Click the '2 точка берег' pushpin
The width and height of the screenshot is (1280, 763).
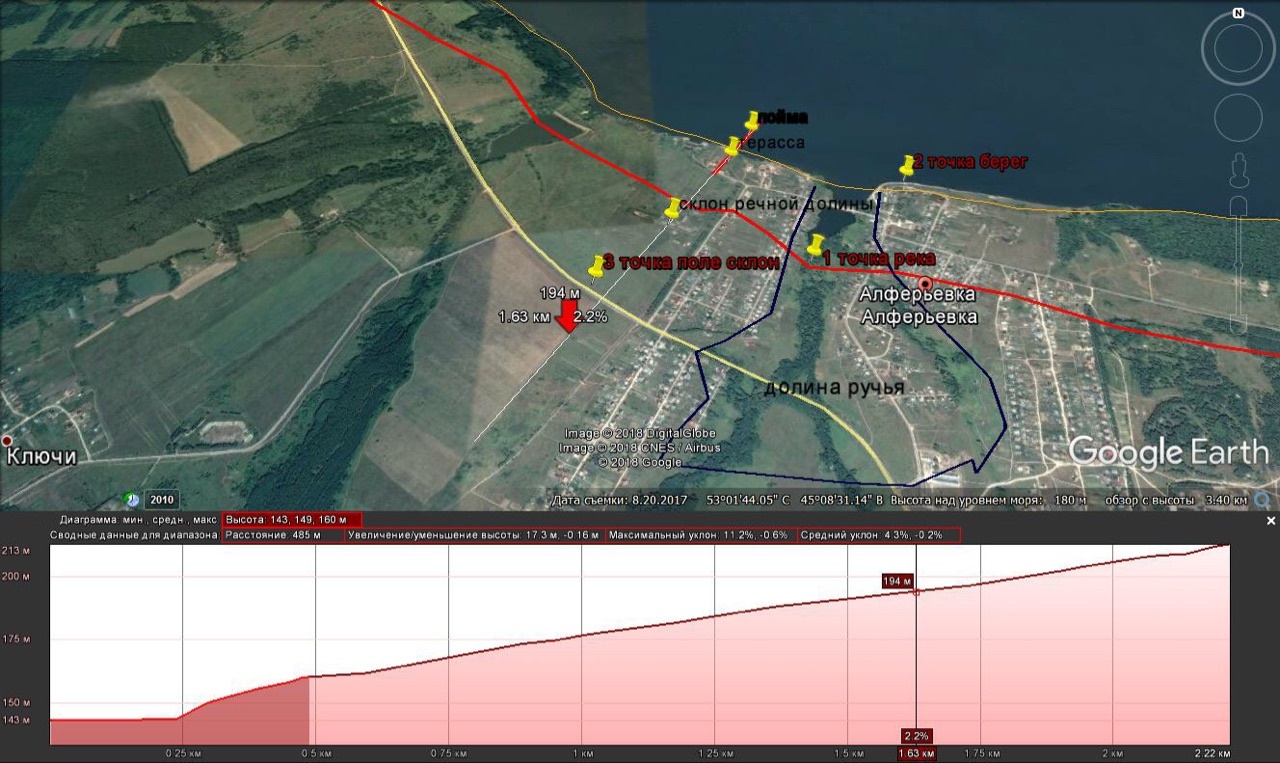pos(907,166)
